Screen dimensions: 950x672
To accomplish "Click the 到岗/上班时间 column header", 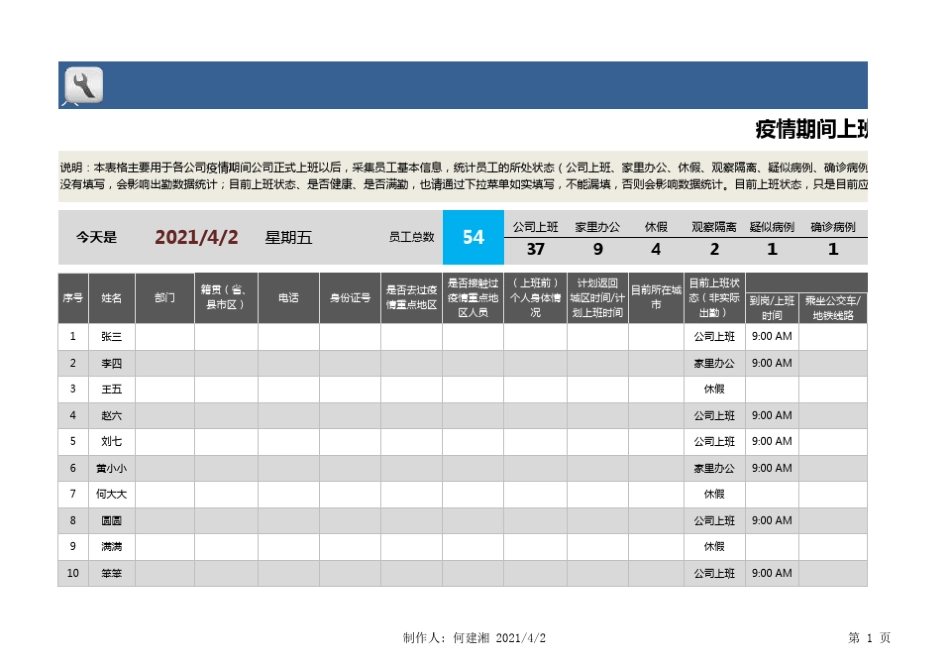I will [x=772, y=308].
